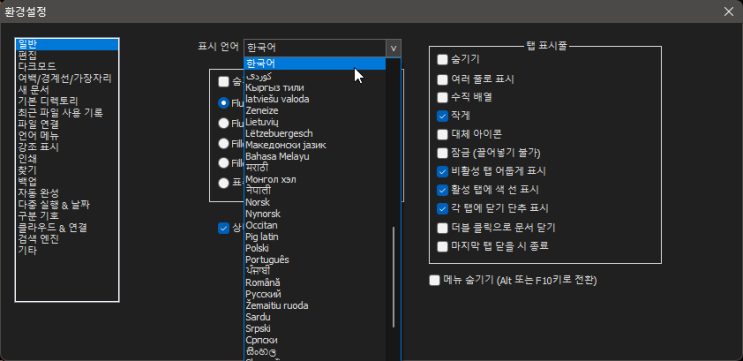The height and width of the screenshot is (361, 743).
Task: Select Zeneize language entry
Action: tap(315, 110)
